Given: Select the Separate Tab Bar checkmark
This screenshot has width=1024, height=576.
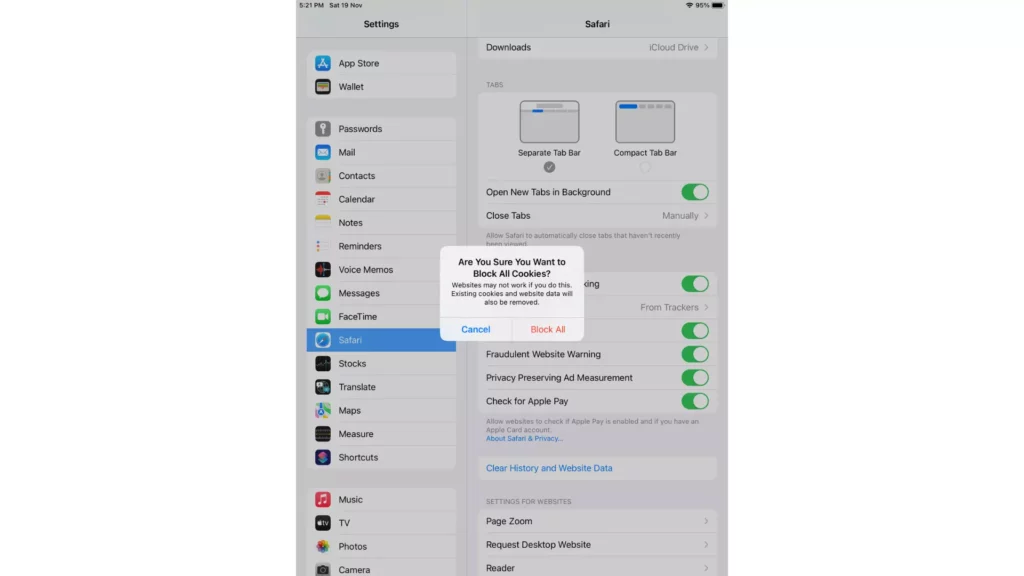Looking at the screenshot, I should [x=549, y=168].
